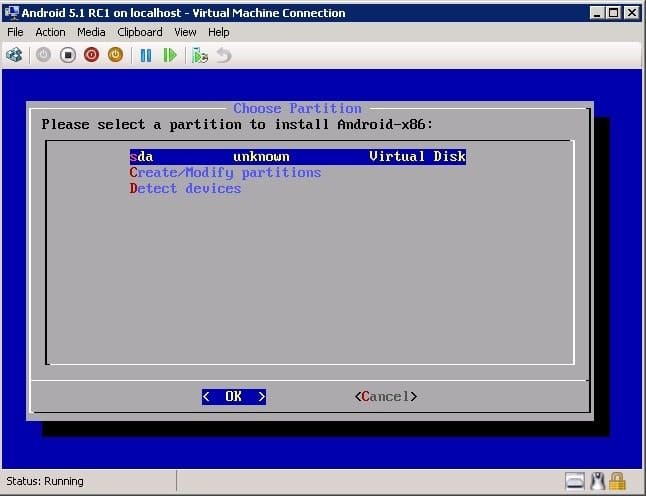This screenshot has width=646, height=496.
Task: Pause the virtual machine
Action: 146,55
